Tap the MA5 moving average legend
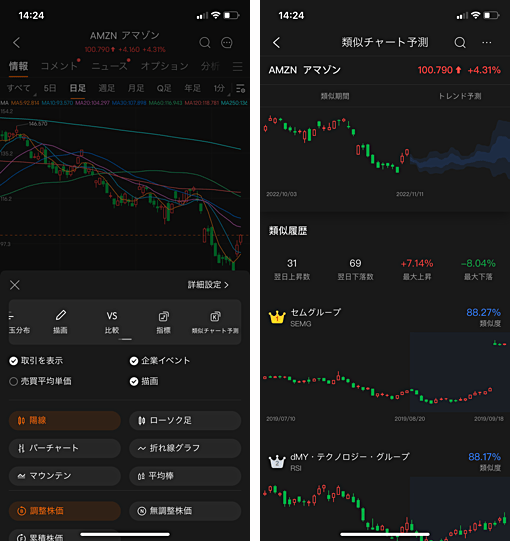 [25, 103]
